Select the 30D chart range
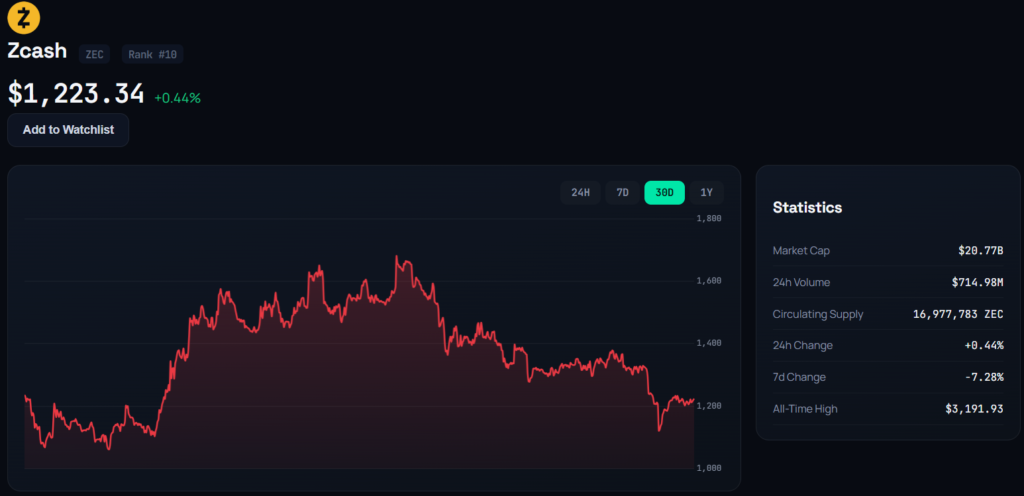 (x=664, y=193)
